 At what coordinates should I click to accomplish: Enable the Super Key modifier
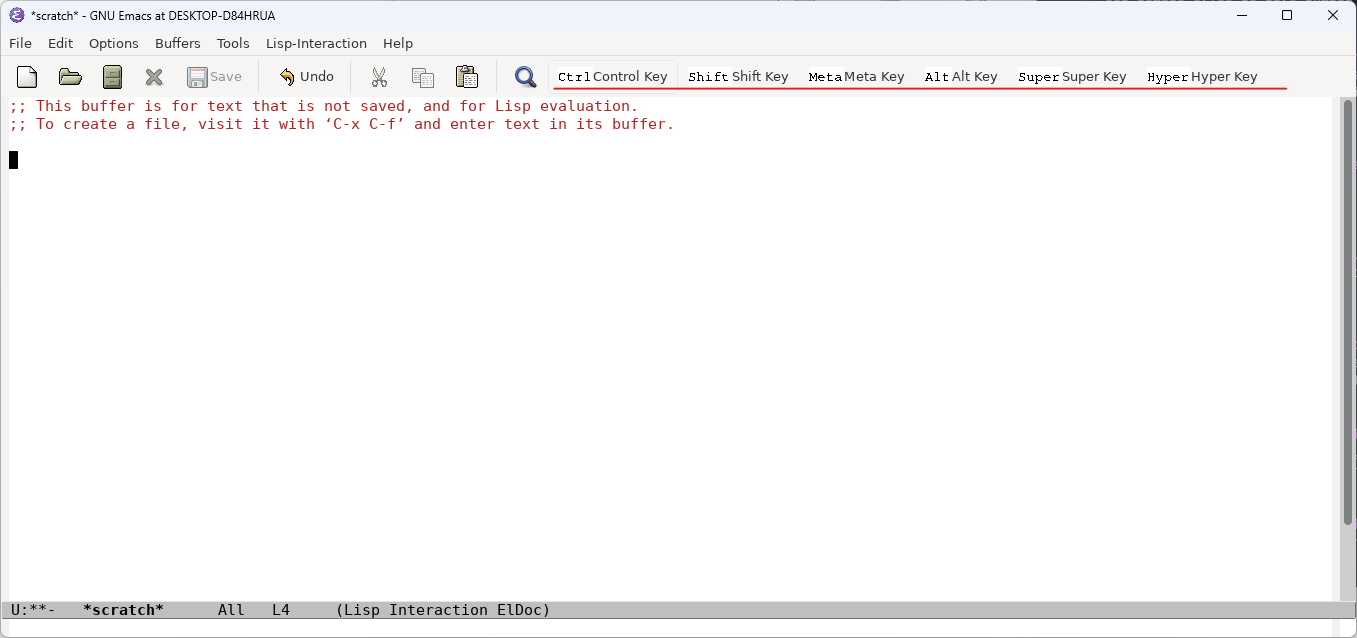pos(1072,77)
